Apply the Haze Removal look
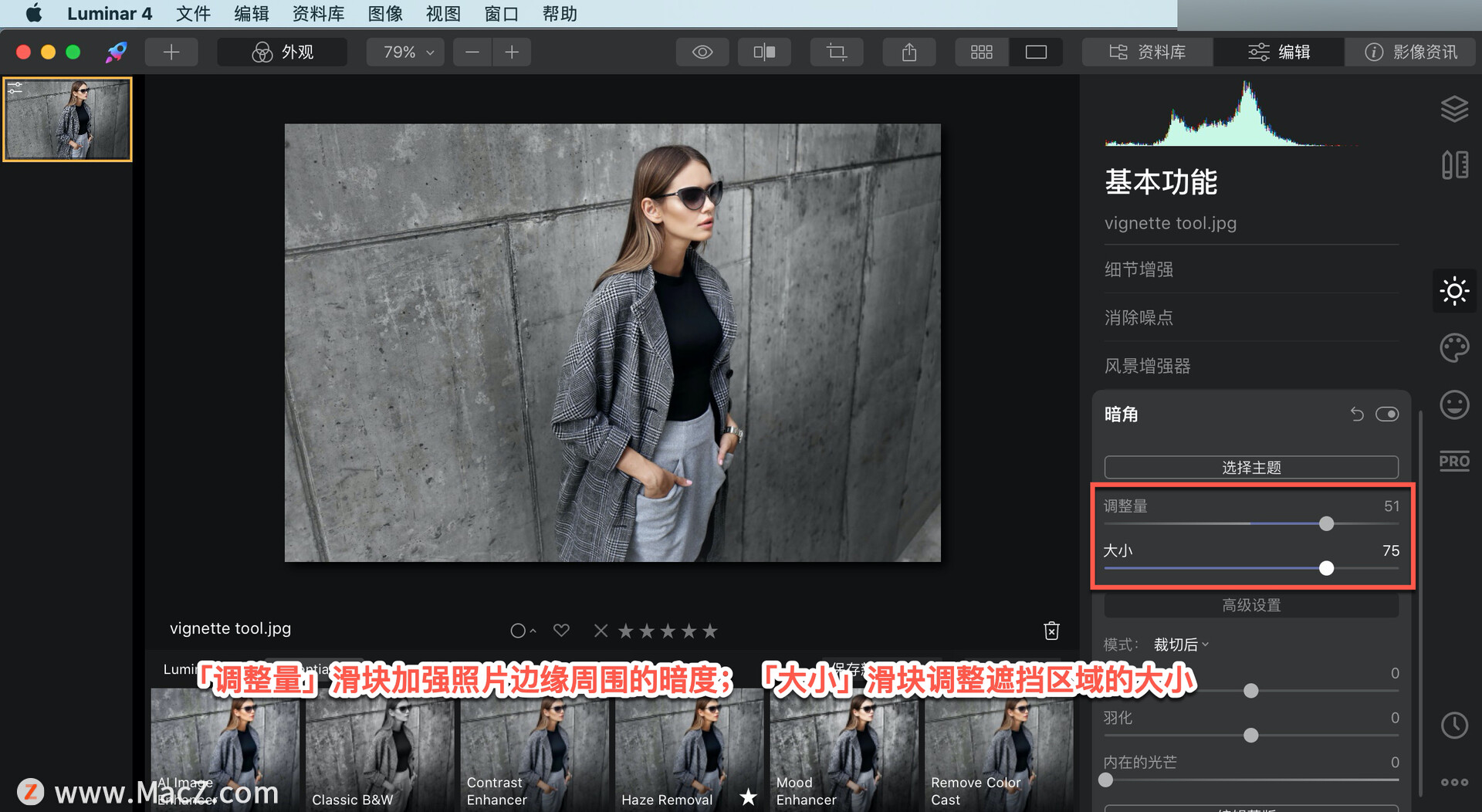 689,750
